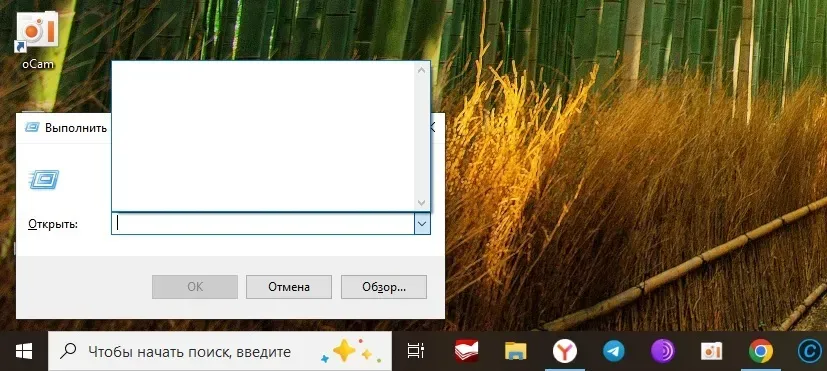The image size is (827, 371).
Task: Click the dropdown list scroll up arrow
Action: 421,70
